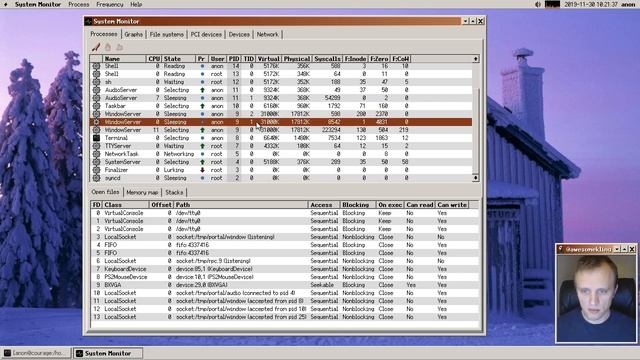
Task: Click the green priority arrow for TTYServer
Action: pos(202,146)
